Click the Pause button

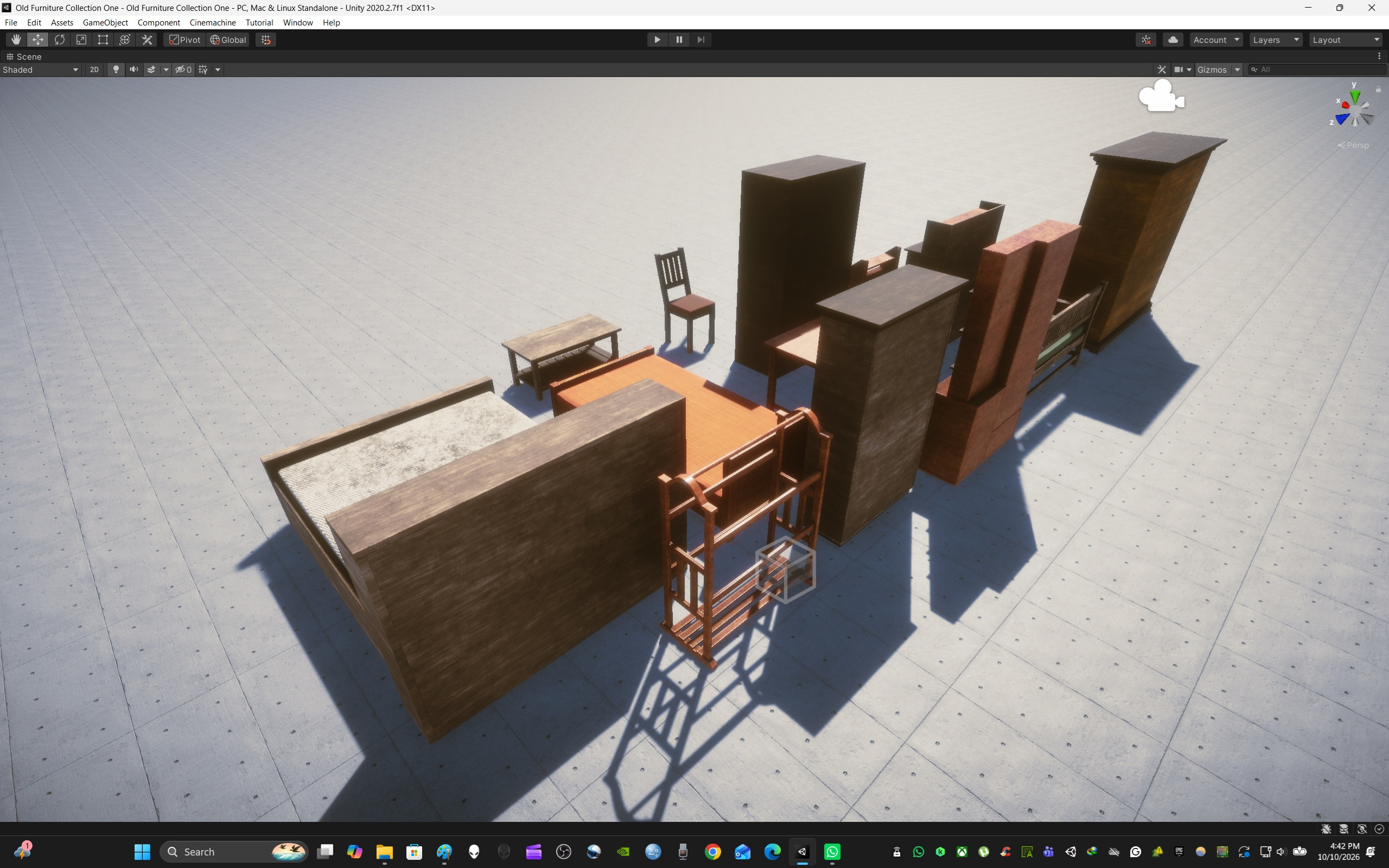tap(679, 40)
